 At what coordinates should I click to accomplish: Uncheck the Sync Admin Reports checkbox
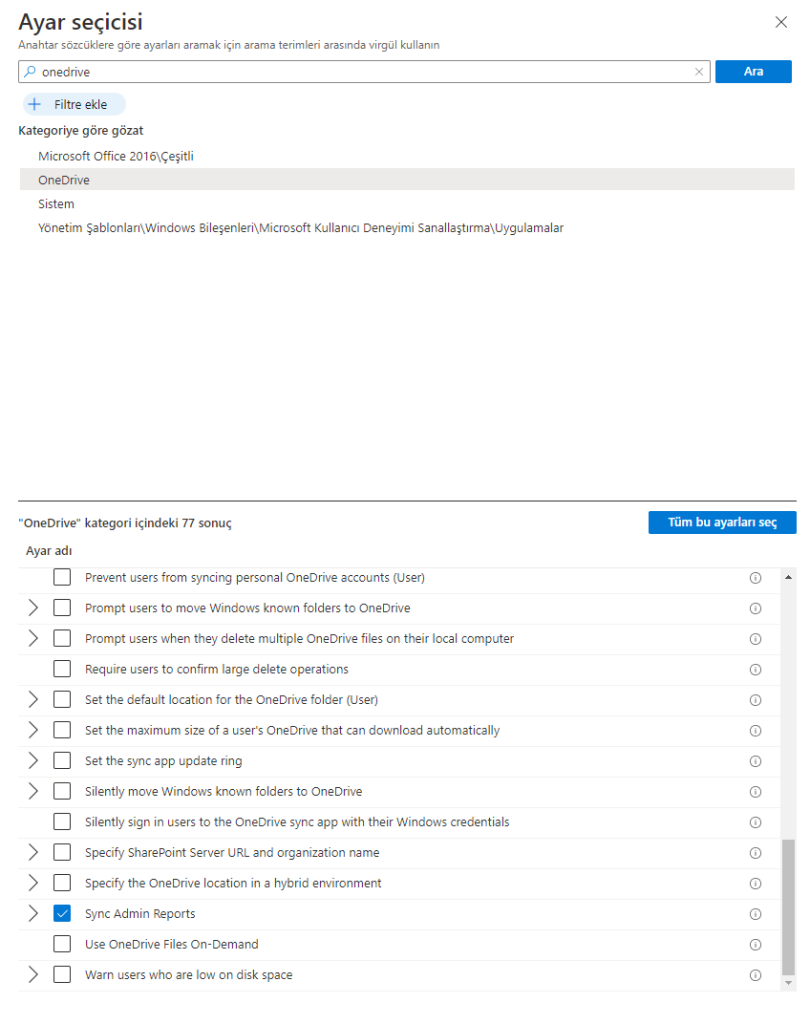[62, 914]
